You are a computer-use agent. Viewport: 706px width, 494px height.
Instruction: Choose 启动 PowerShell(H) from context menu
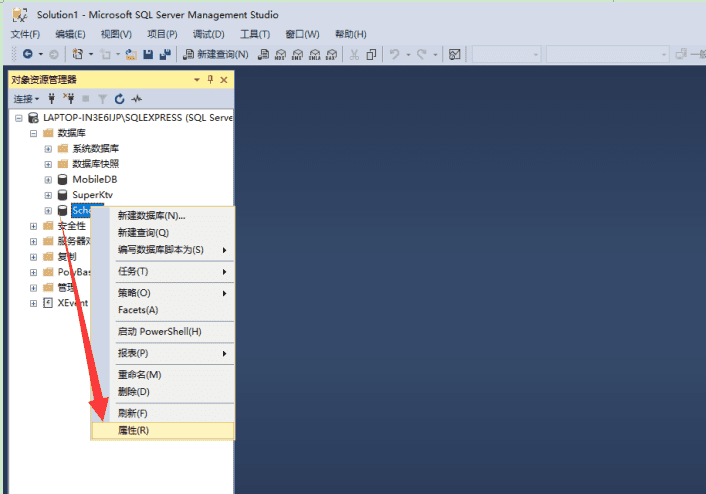pyautogui.click(x=163, y=332)
